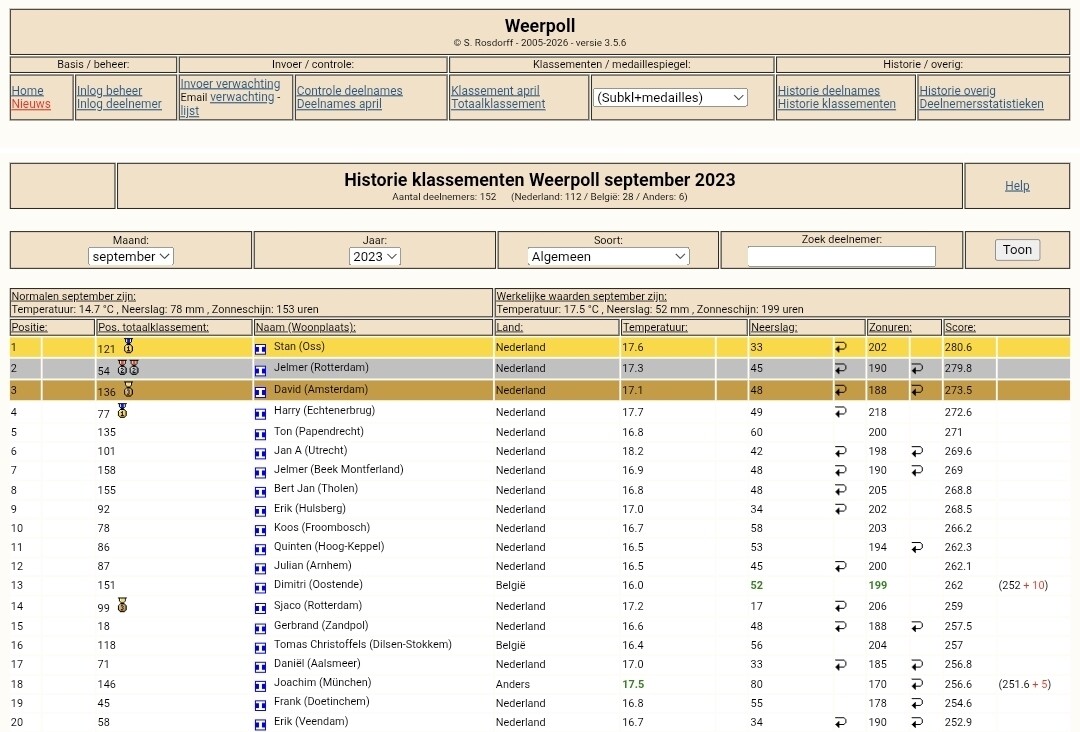Expand the Soort dropdown set to Algemeen
The height and width of the screenshot is (732, 1080).
pyautogui.click(x=608, y=256)
